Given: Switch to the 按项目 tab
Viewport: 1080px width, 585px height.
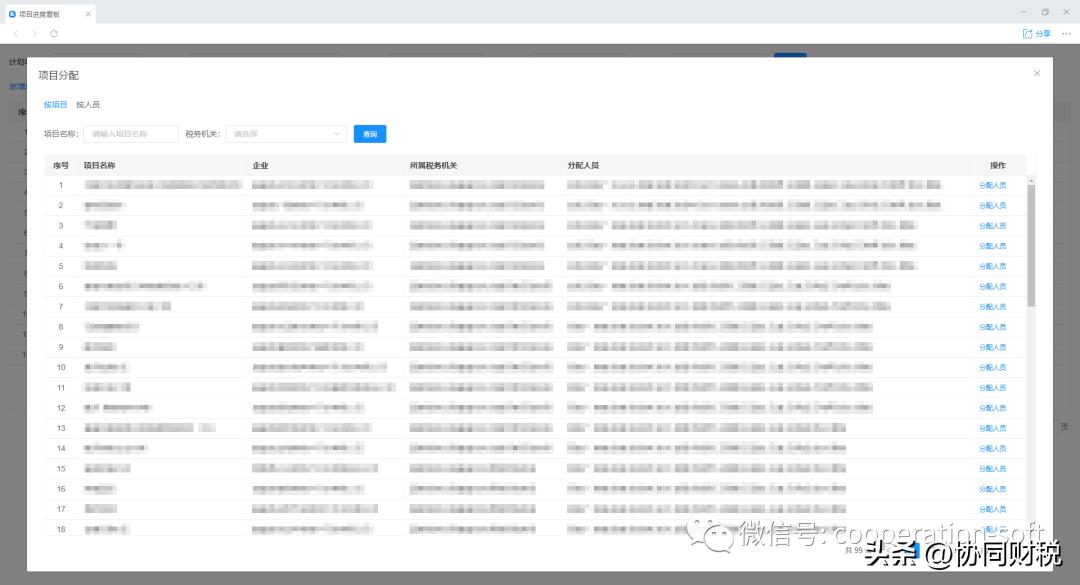Looking at the screenshot, I should tap(55, 104).
